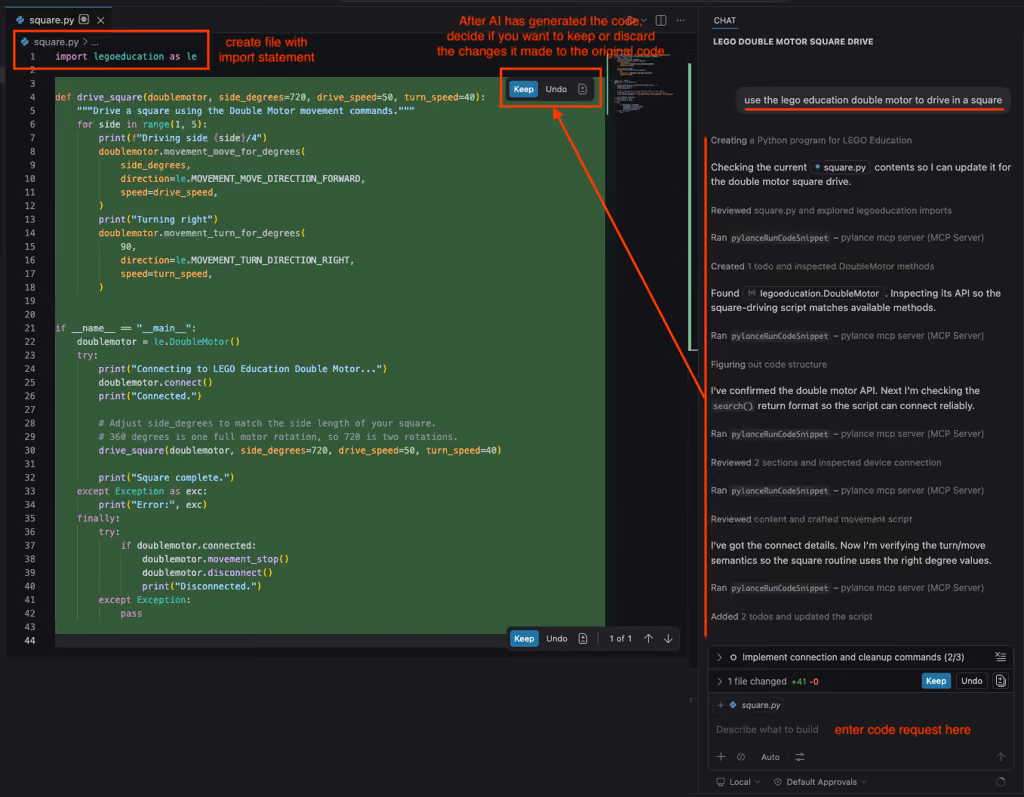
Task: Open the Auto model picker
Action: (x=770, y=757)
